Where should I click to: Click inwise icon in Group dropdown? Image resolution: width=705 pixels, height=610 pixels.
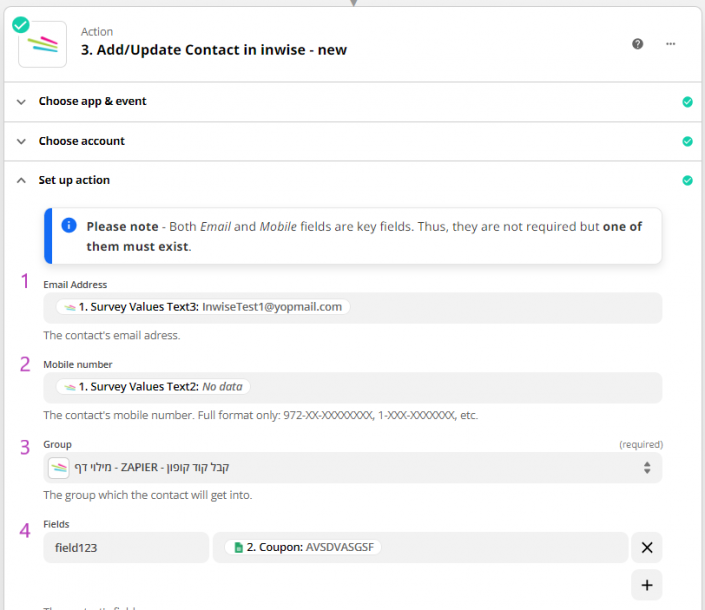58,468
